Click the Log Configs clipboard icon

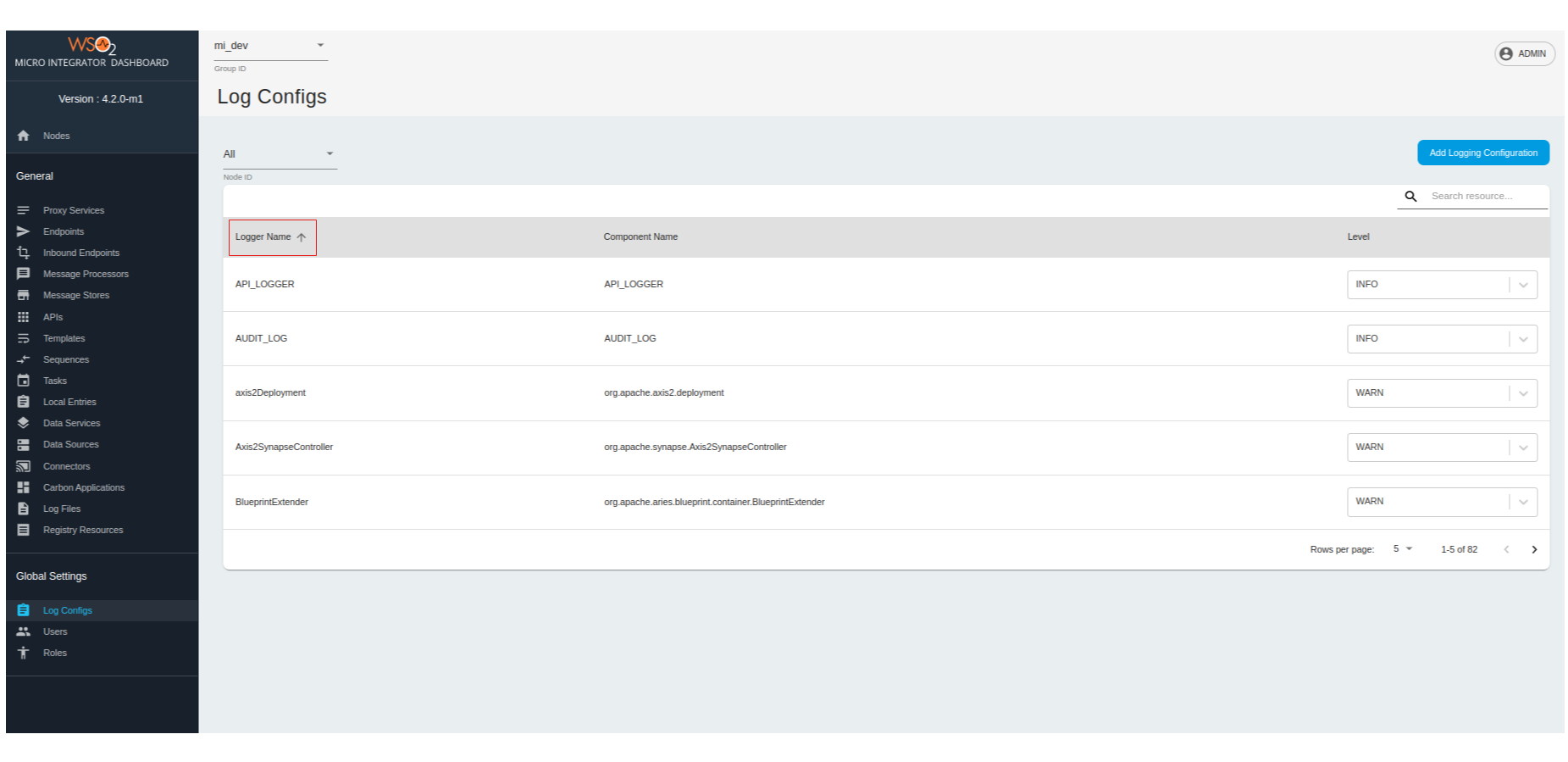click(23, 610)
